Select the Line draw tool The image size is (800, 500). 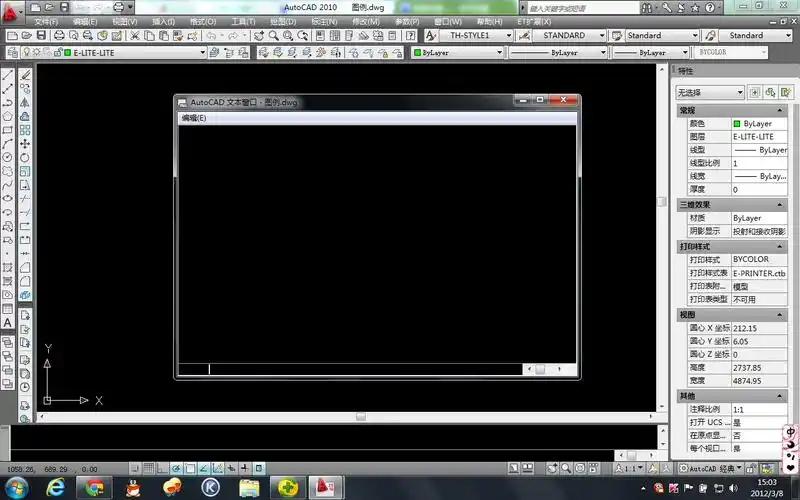click(x=8, y=75)
